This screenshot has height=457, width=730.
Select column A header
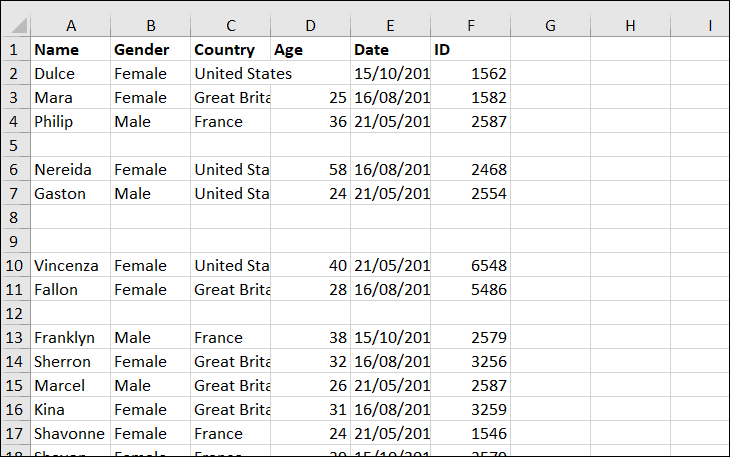pyautogui.click(x=70, y=26)
